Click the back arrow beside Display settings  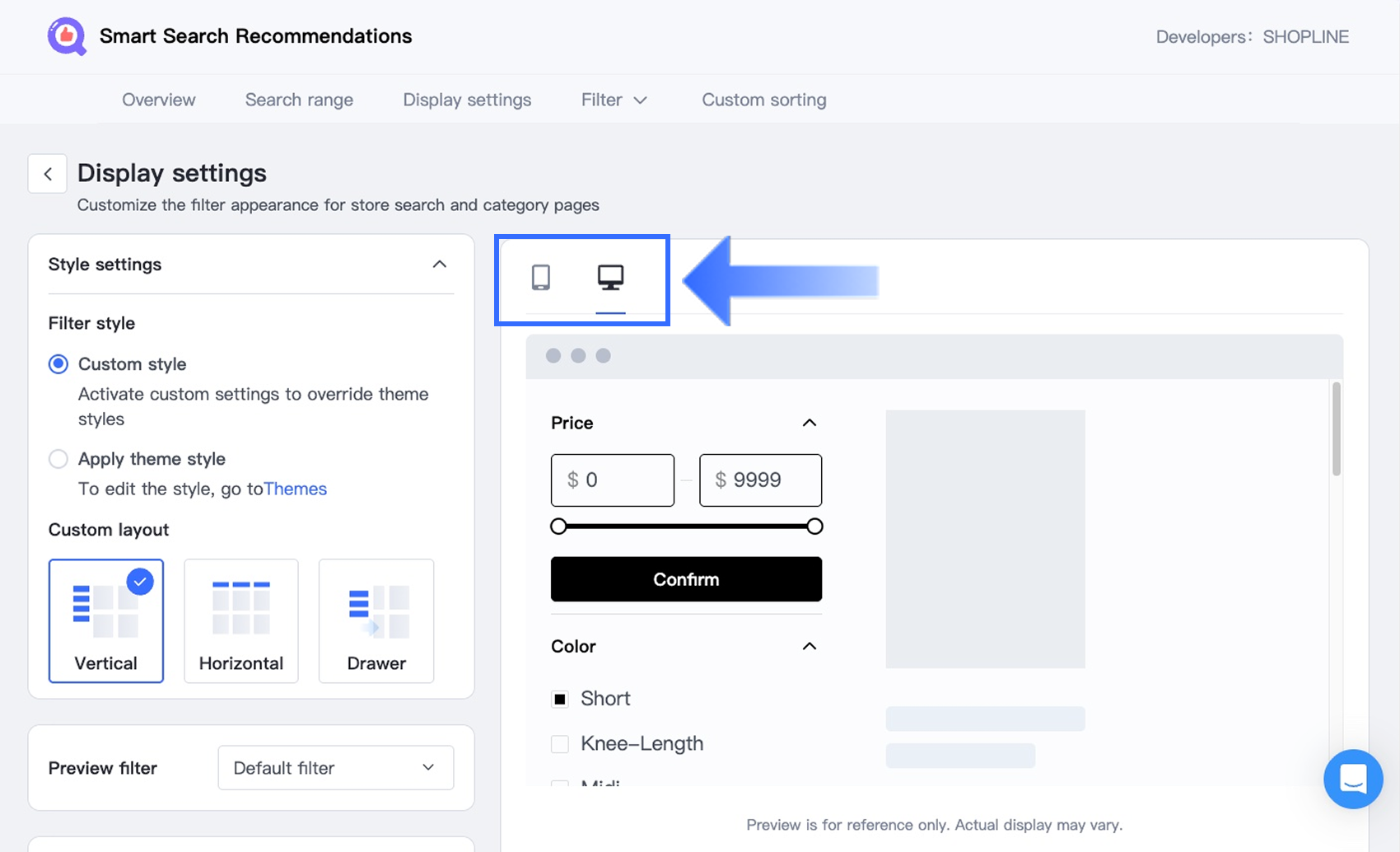pos(48,174)
